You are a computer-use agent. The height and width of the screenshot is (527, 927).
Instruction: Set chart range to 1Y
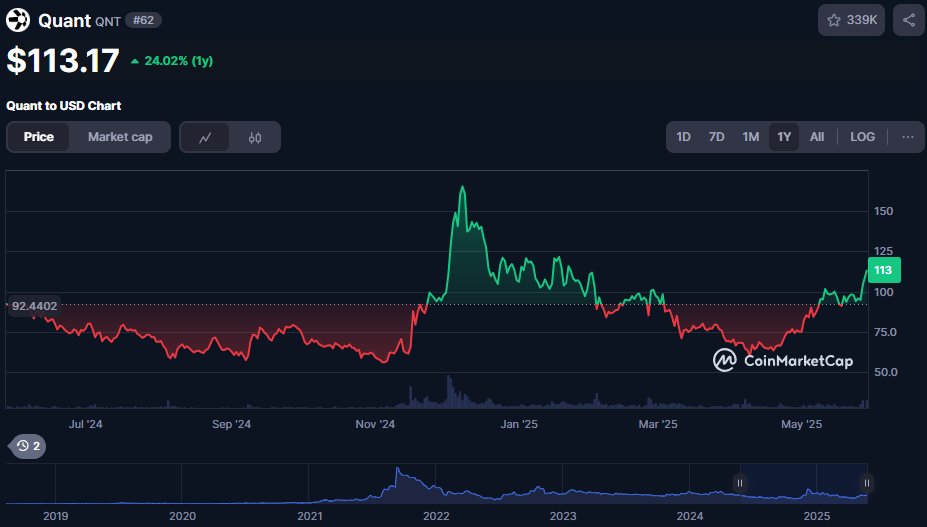pyautogui.click(x=784, y=137)
